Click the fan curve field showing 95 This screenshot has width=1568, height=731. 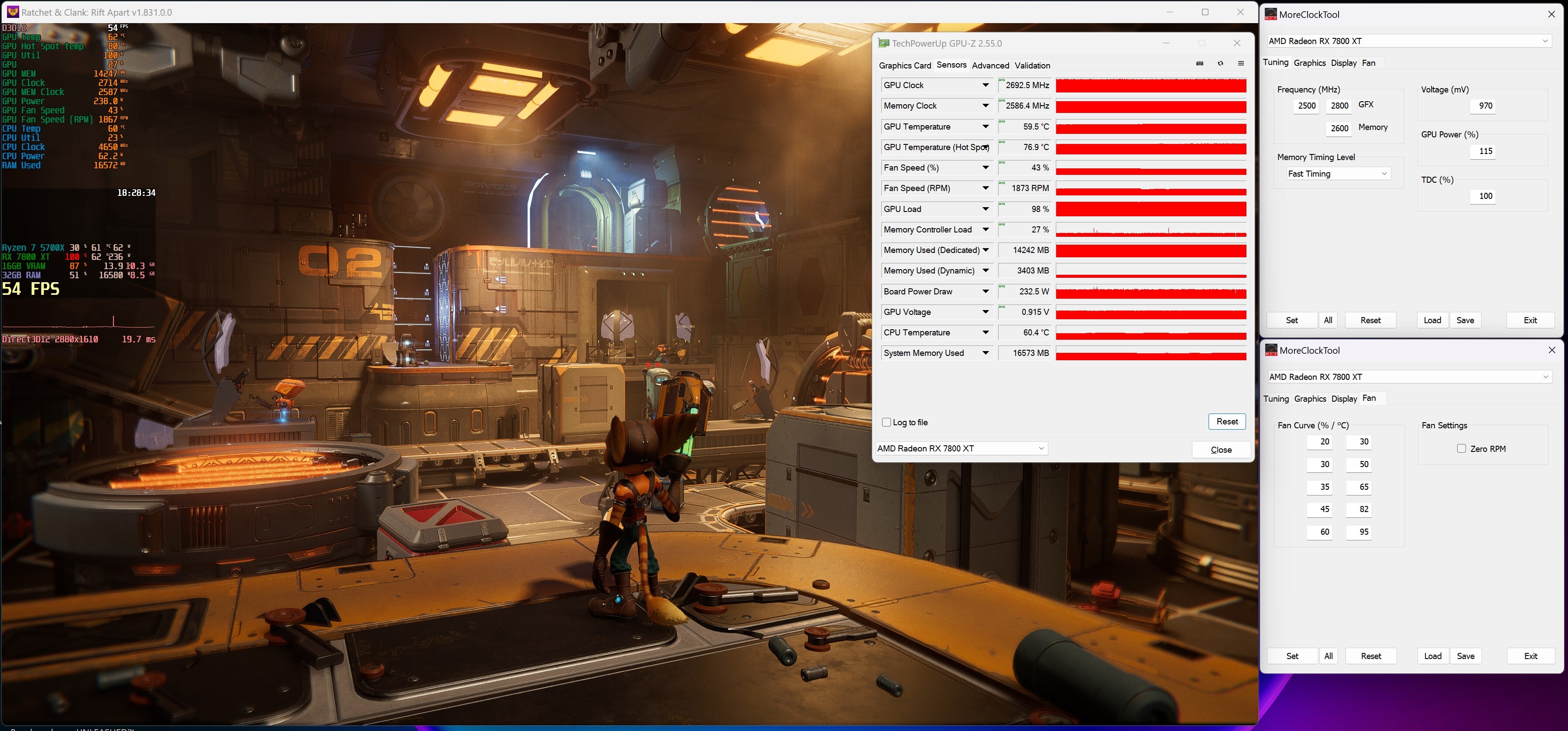1359,532
